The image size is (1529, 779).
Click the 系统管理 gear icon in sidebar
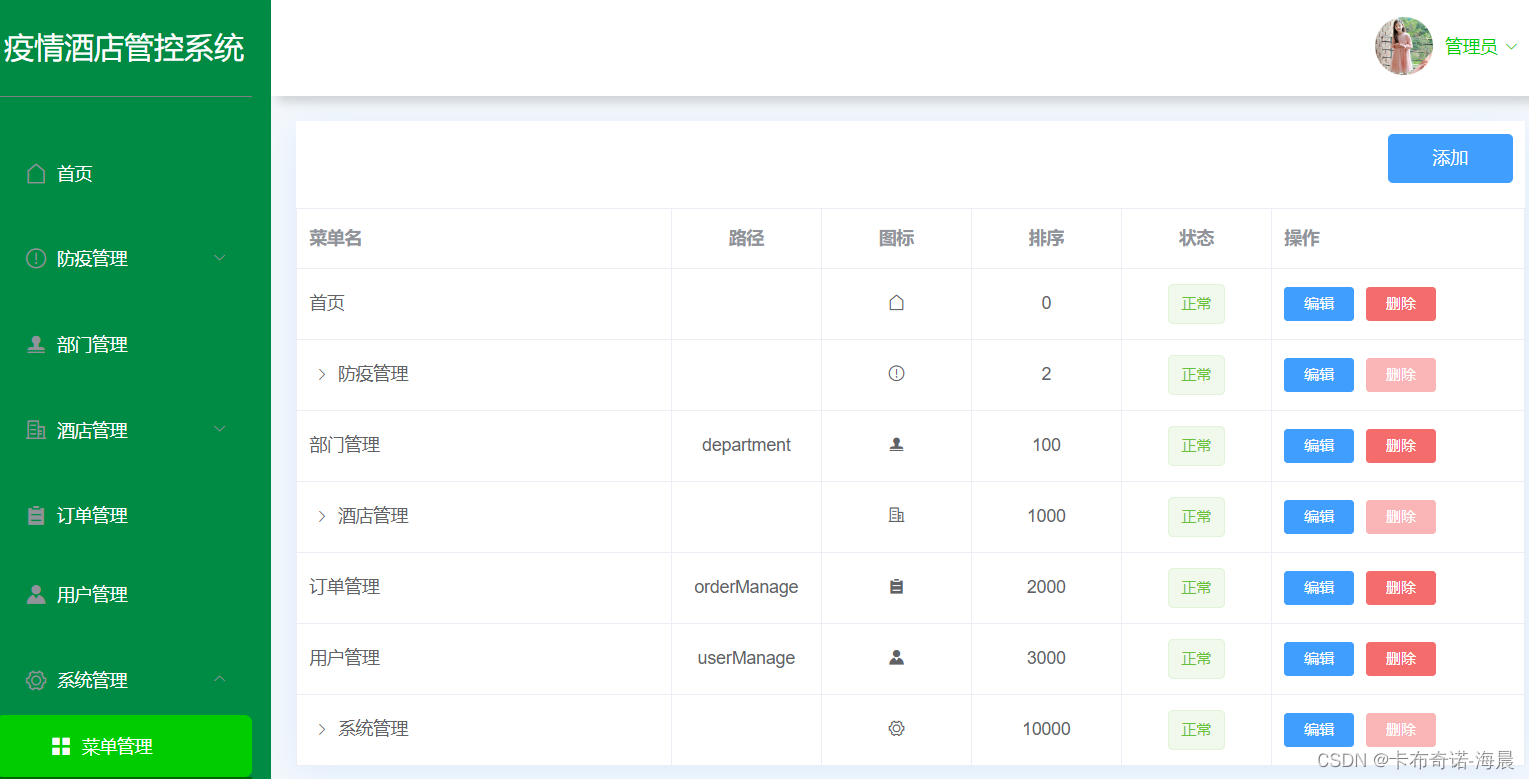[x=37, y=680]
